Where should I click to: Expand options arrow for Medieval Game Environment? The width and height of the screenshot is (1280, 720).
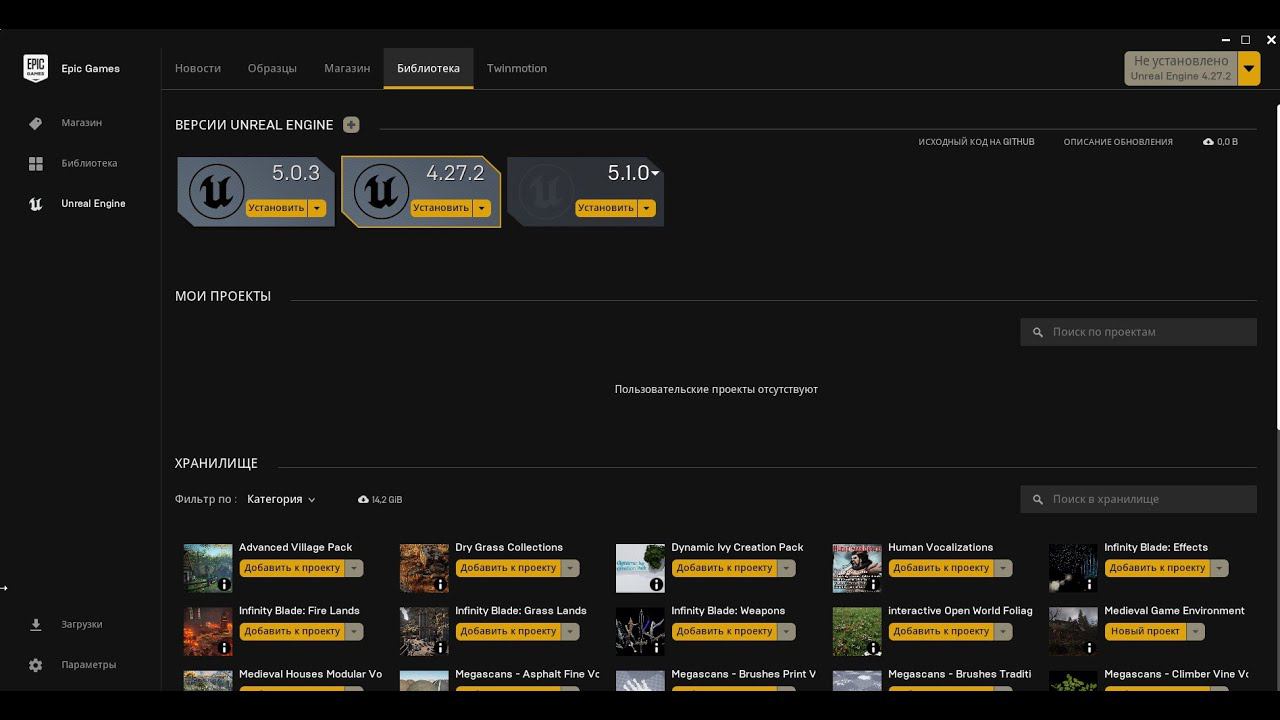(1196, 632)
